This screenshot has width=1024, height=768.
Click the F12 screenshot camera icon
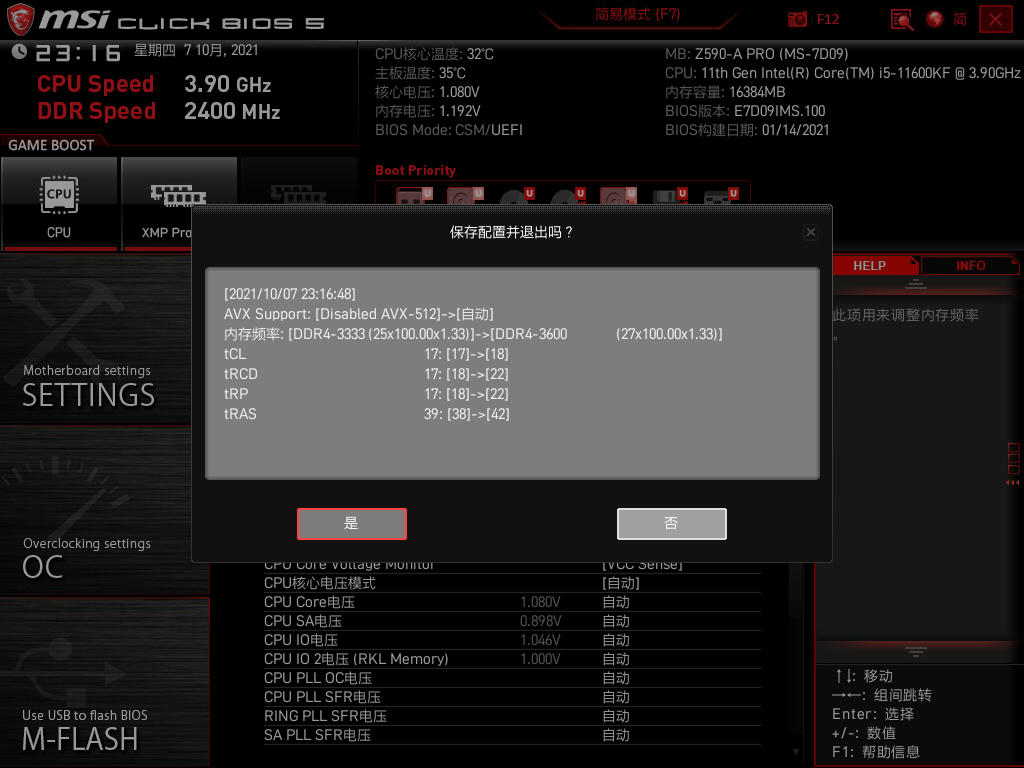(798, 19)
